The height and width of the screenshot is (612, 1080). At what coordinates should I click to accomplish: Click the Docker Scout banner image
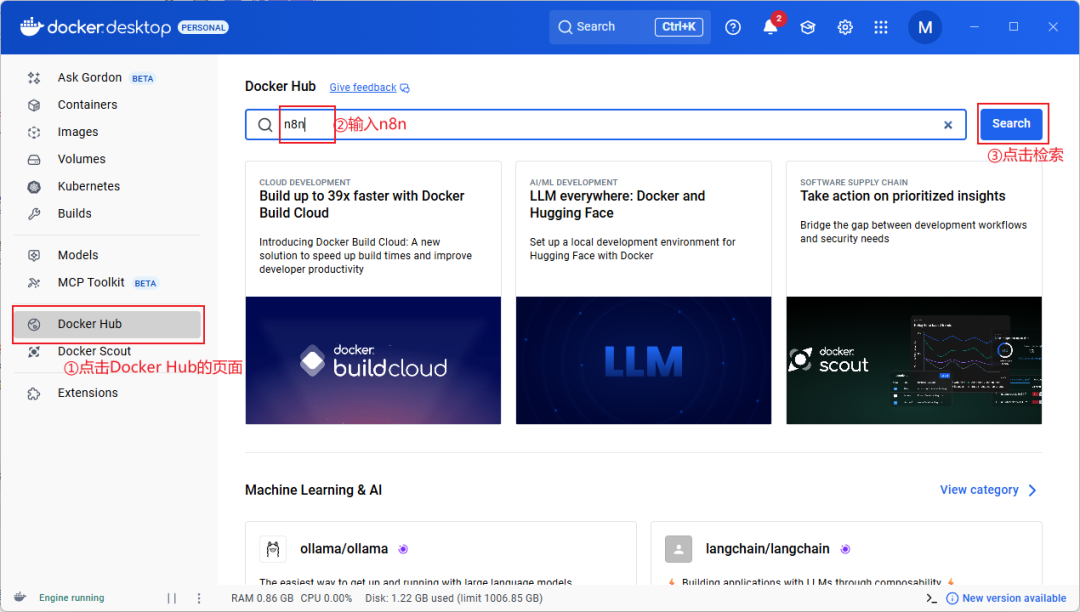[914, 360]
